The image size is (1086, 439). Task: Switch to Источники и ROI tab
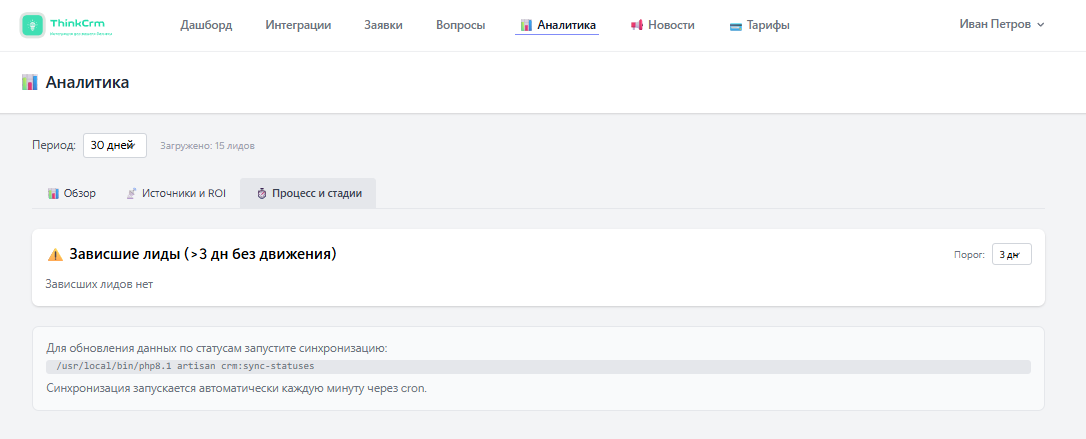(176, 194)
